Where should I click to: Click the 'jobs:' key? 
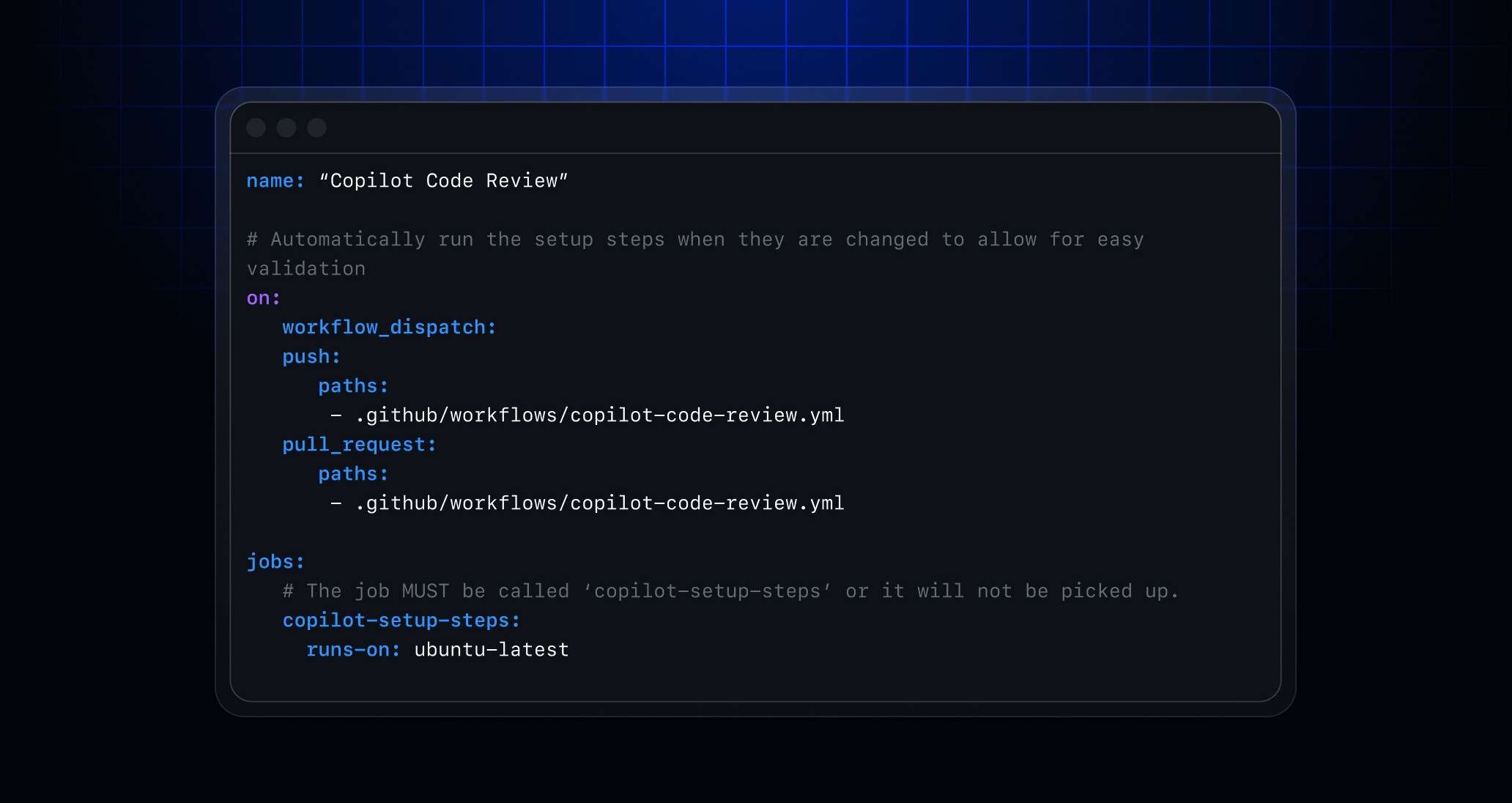275,562
